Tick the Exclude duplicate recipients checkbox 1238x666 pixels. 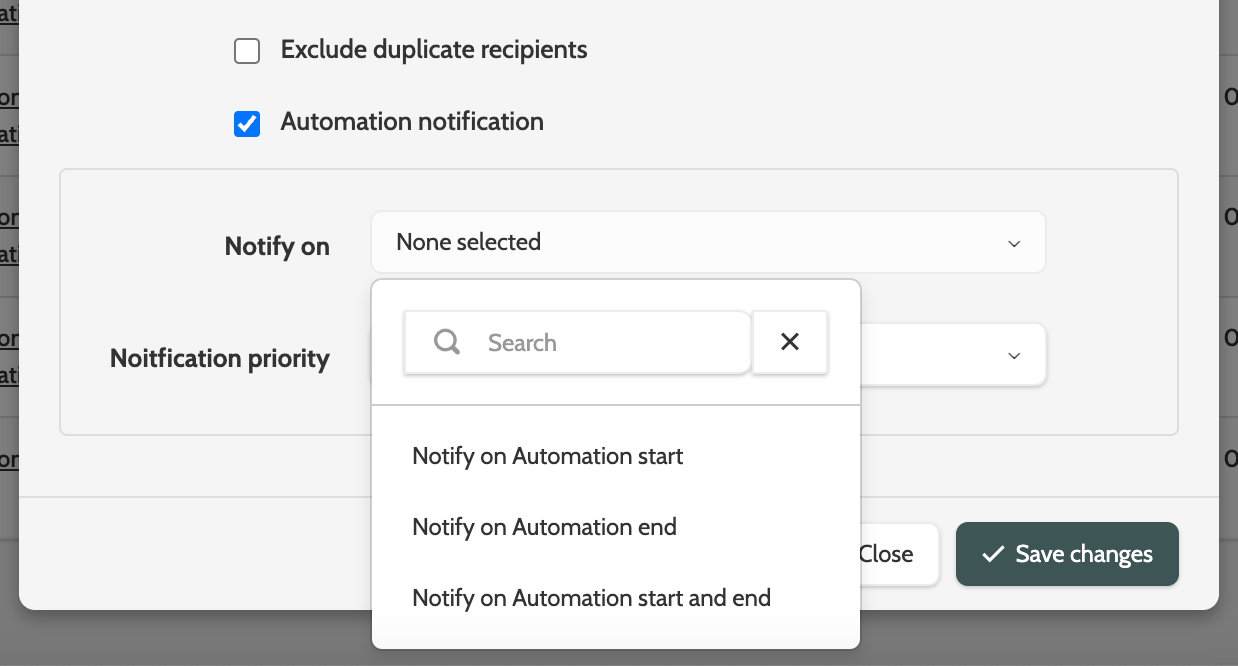point(247,50)
